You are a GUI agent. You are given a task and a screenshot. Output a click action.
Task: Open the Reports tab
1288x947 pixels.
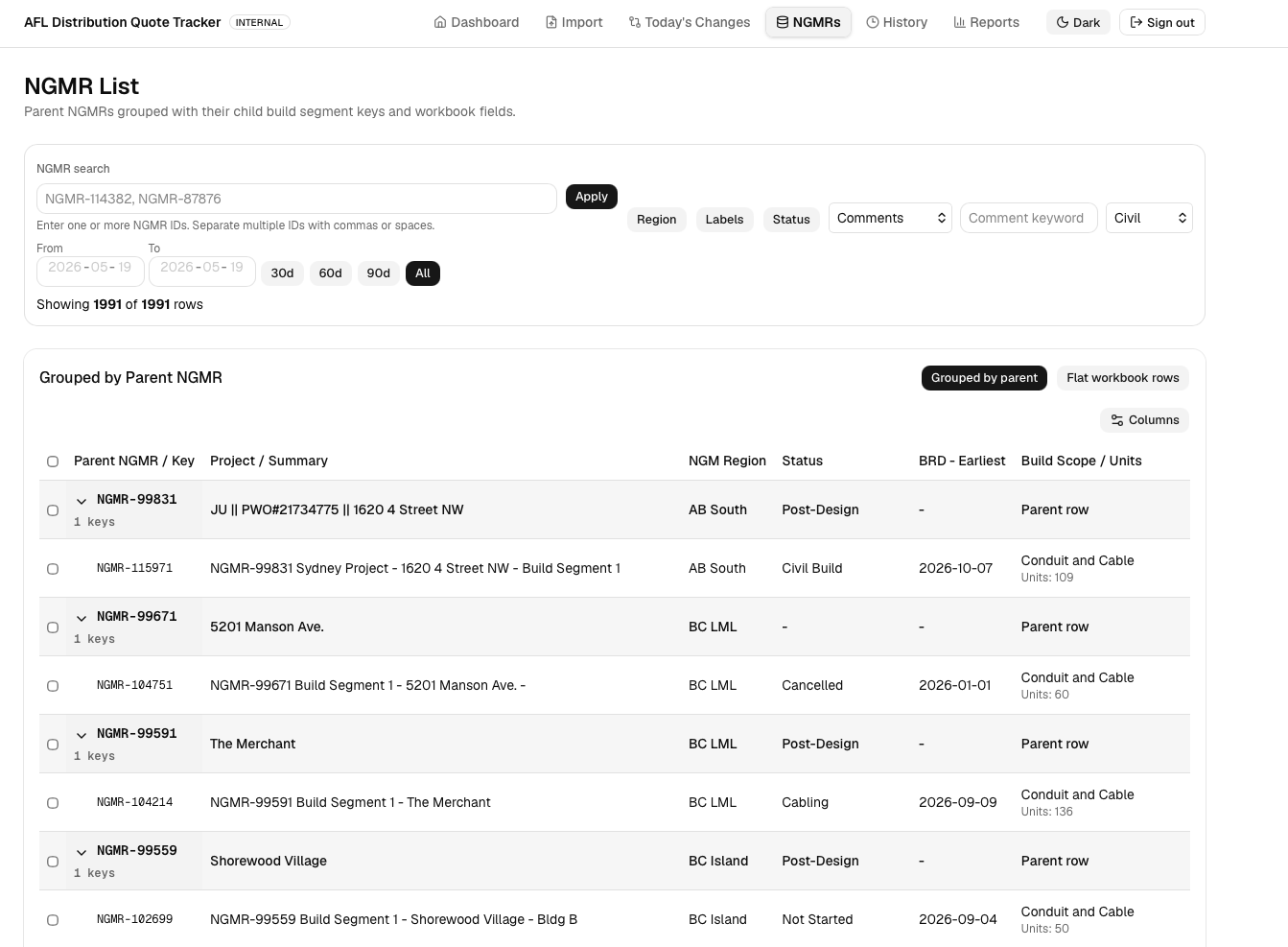[987, 22]
